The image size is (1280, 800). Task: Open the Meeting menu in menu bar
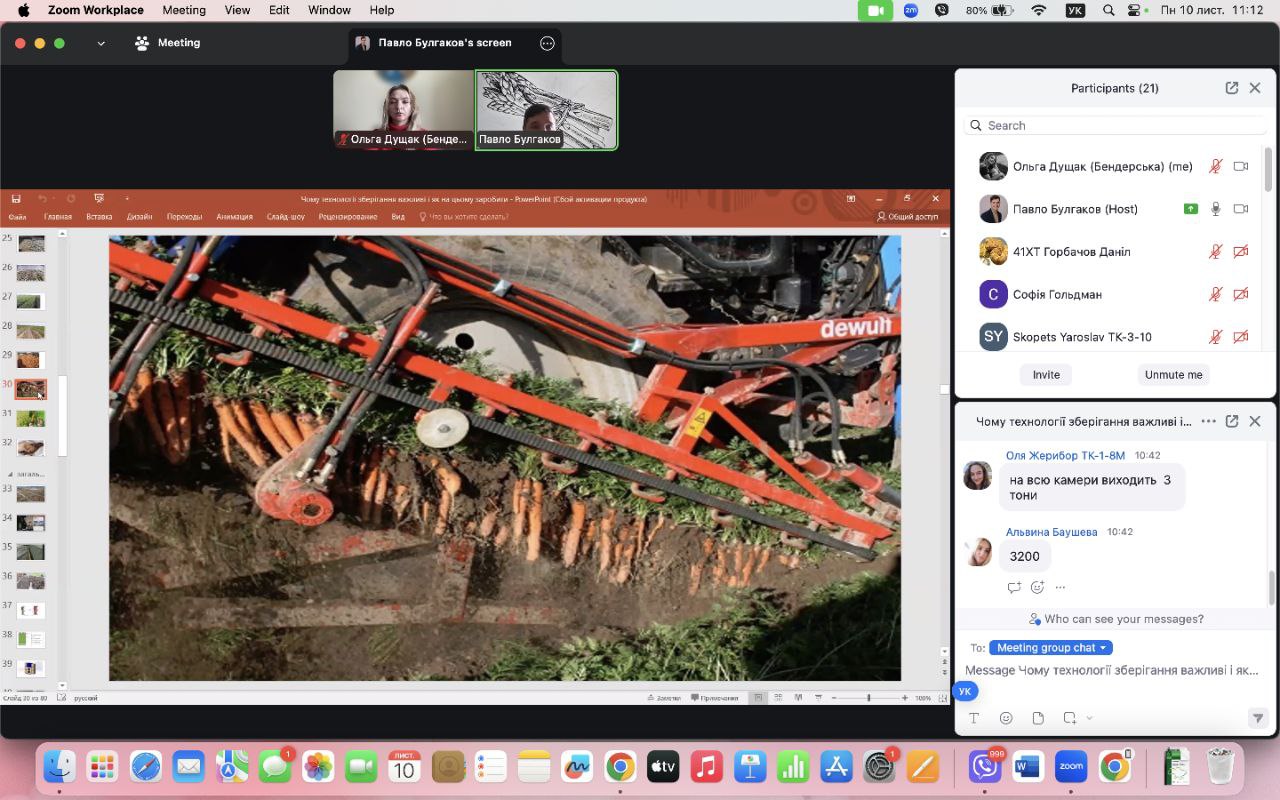point(183,10)
